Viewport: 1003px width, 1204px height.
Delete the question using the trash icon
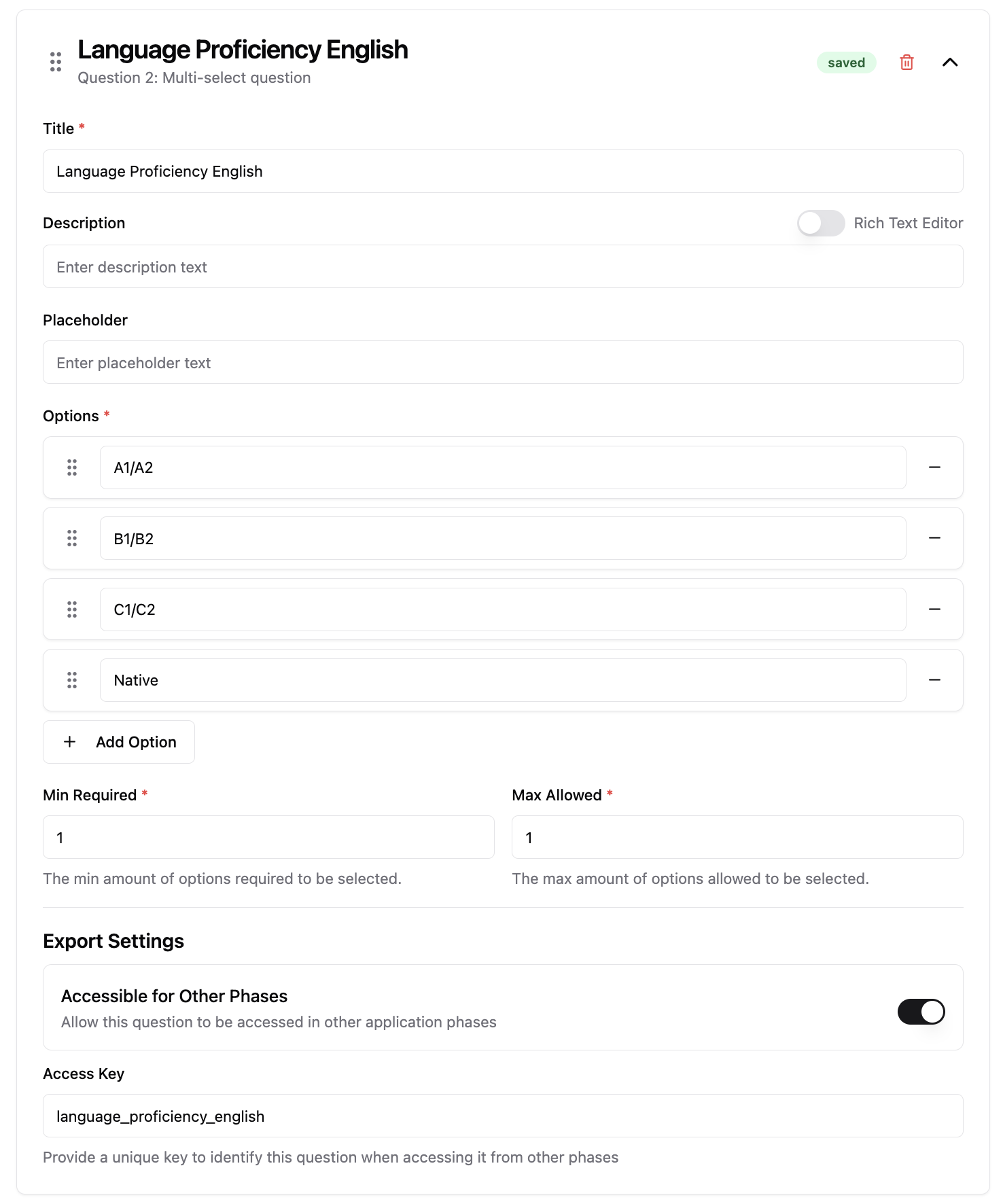[907, 62]
